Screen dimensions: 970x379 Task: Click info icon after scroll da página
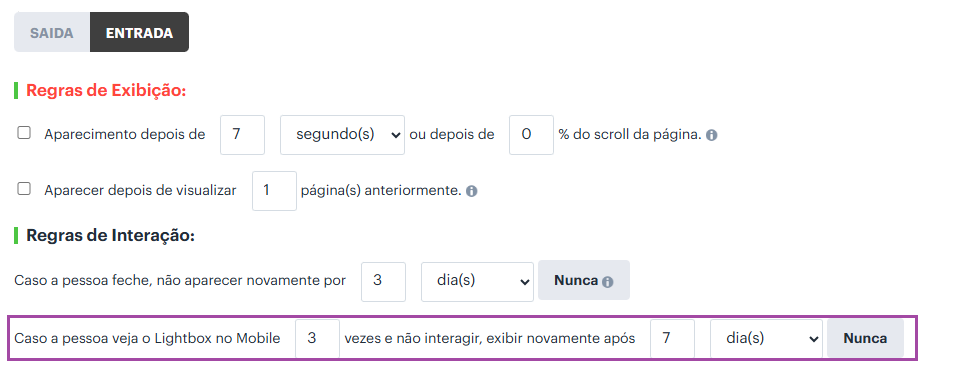711,135
